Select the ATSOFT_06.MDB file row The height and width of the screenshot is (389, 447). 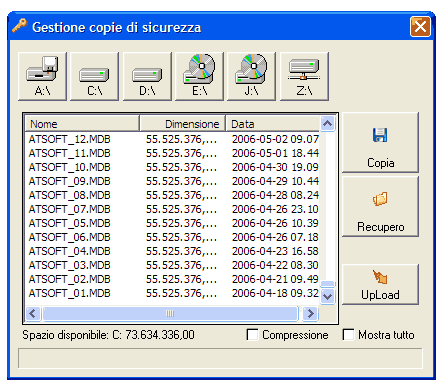172,237
